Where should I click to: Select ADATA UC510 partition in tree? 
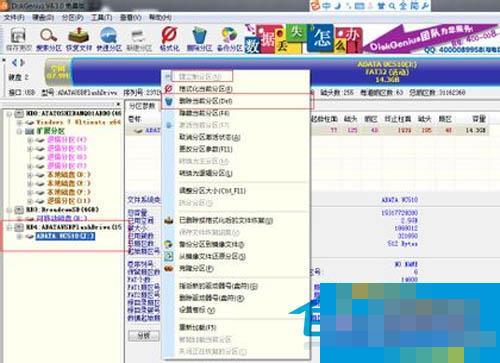tap(65, 236)
